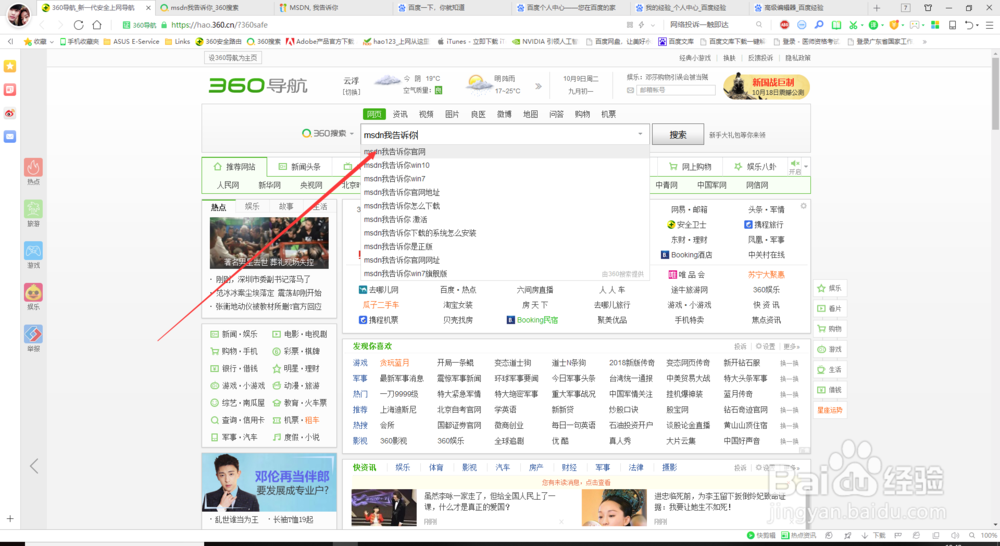Click the 反馈投诉 link at top

click(760, 57)
